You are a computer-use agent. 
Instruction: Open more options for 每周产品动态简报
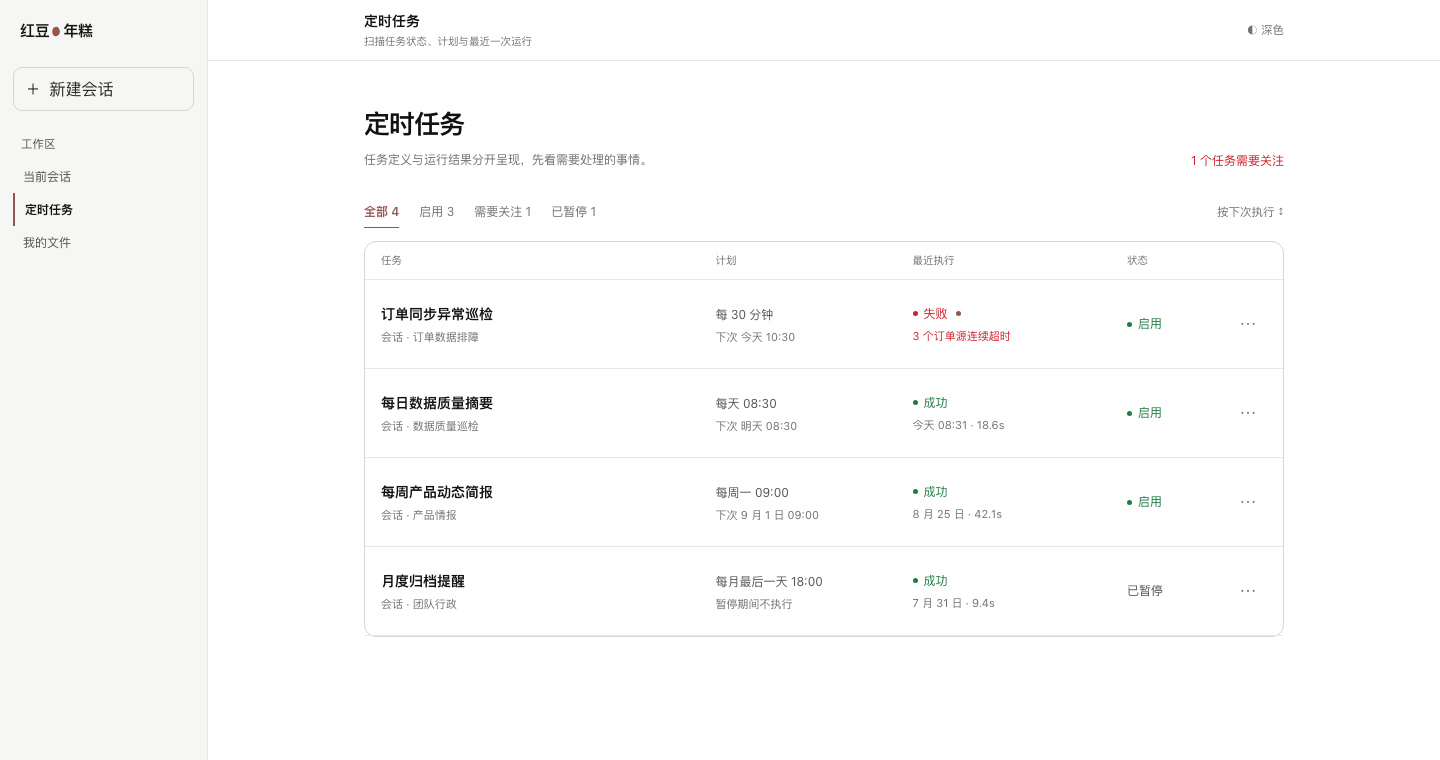[x=1248, y=502]
